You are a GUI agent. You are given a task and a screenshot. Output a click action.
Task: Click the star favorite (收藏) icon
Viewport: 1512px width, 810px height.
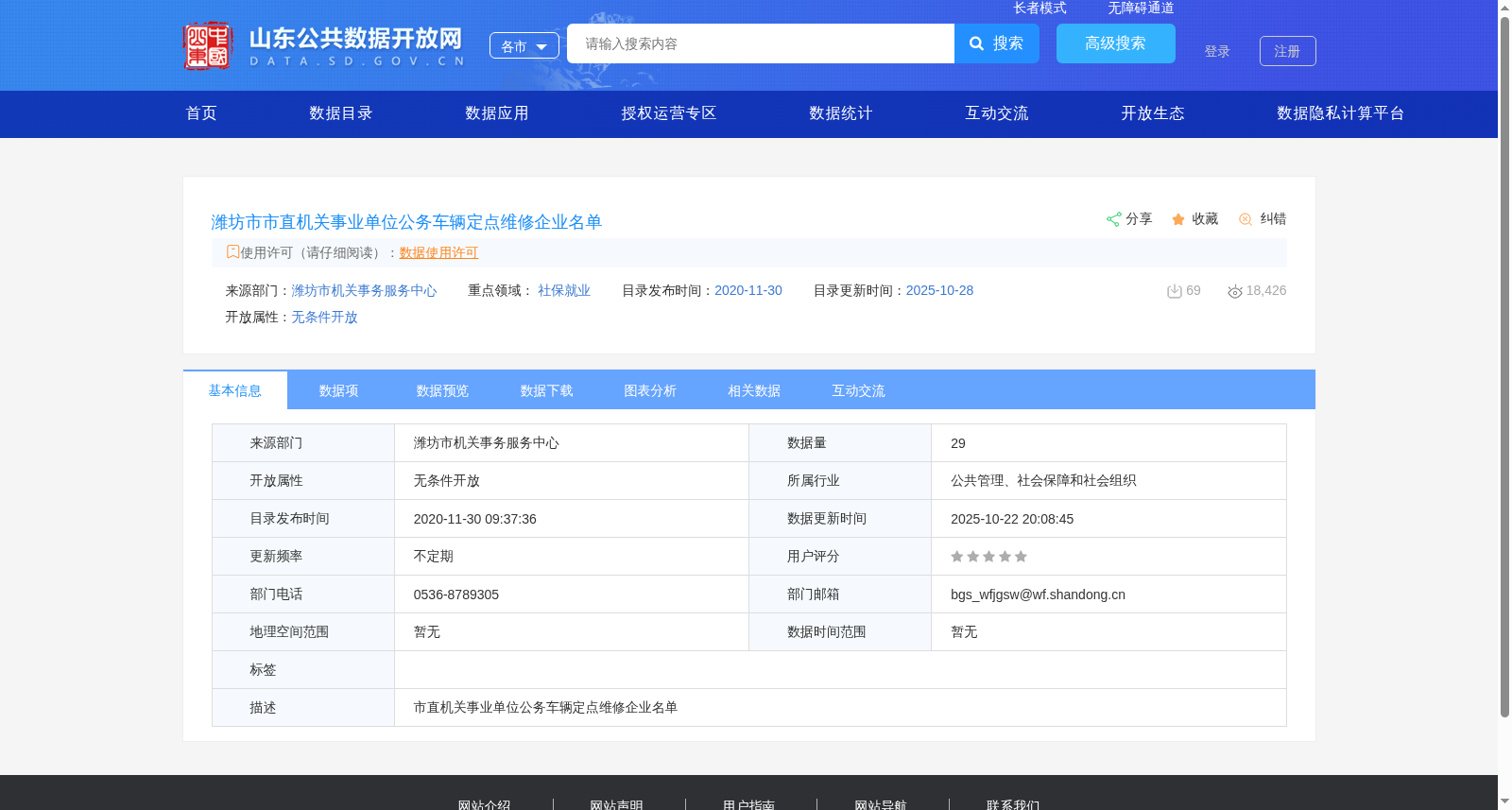(1178, 219)
